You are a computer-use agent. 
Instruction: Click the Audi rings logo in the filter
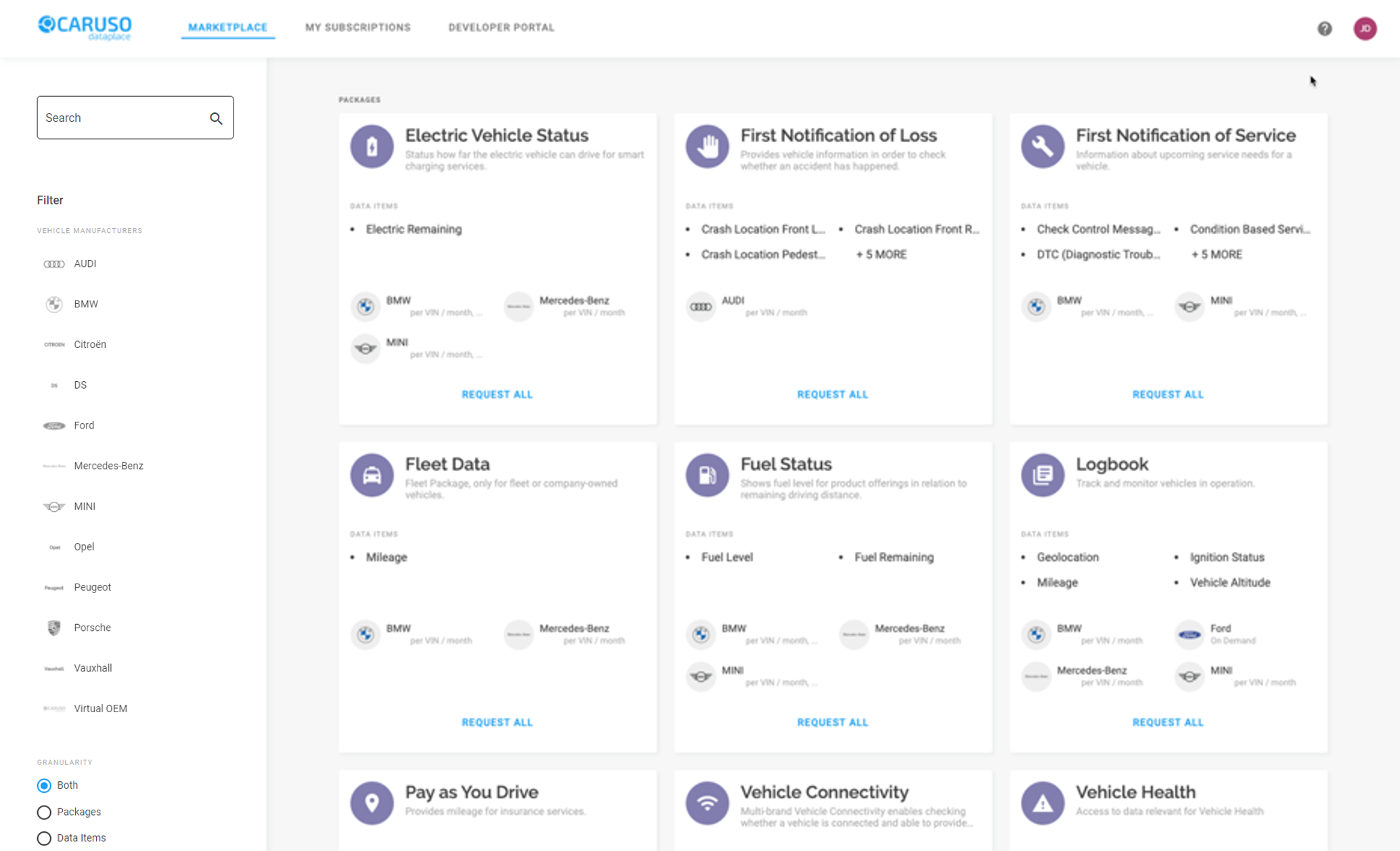pyautogui.click(x=54, y=264)
